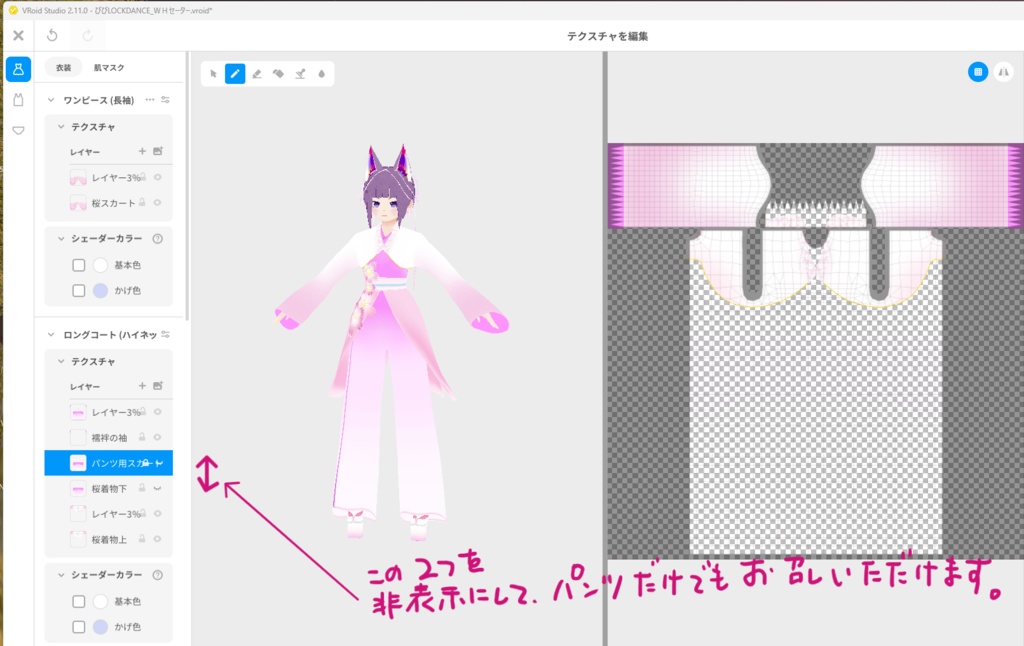Open the fill/stamp tool next to eraser
1024x646 pixels.
click(x=278, y=73)
